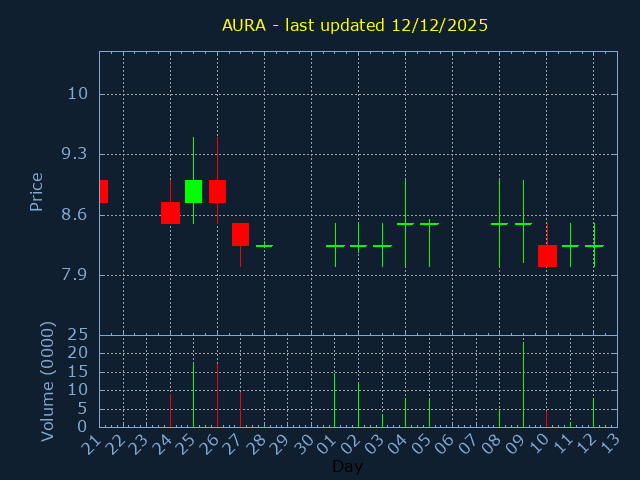
Task: Select the day label 26 on the x-axis
Action: (209, 444)
